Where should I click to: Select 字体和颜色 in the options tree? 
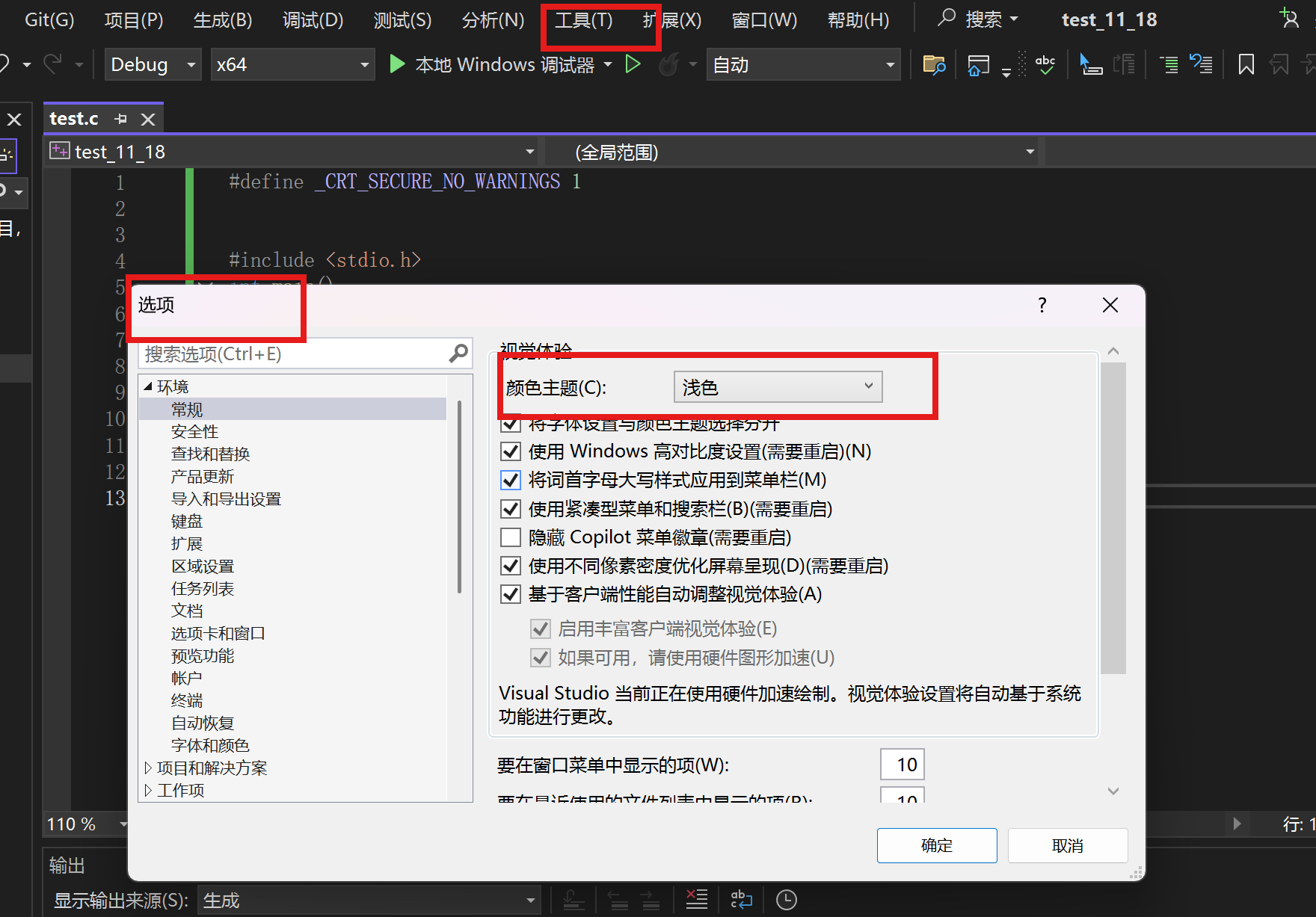pyautogui.click(x=210, y=745)
